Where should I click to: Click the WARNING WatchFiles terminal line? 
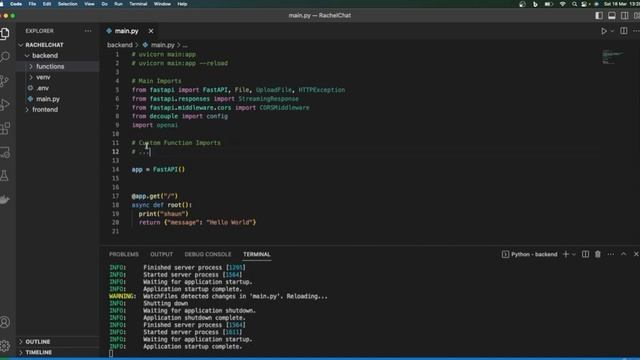pos(218,296)
